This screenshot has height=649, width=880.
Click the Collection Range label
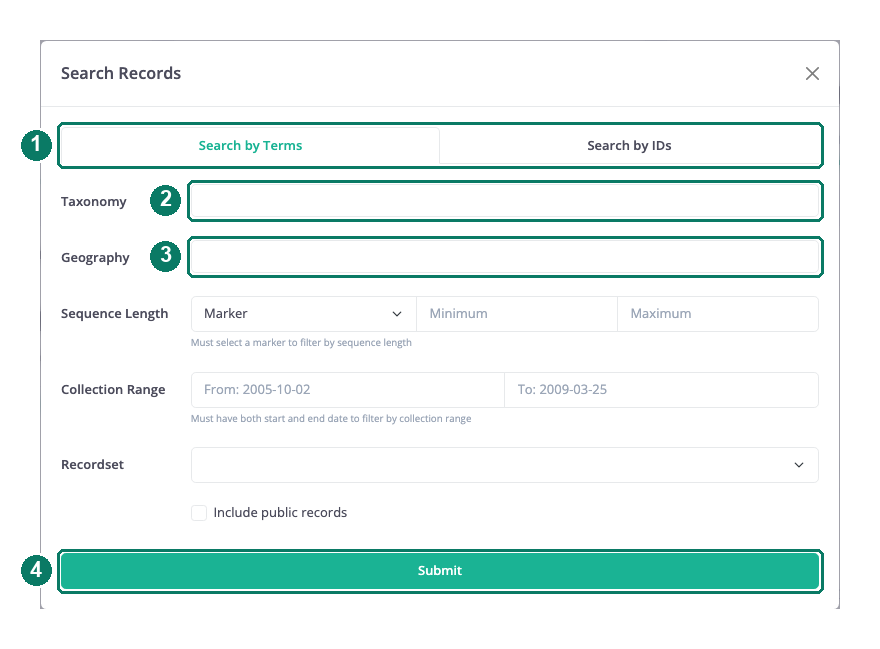pos(113,390)
